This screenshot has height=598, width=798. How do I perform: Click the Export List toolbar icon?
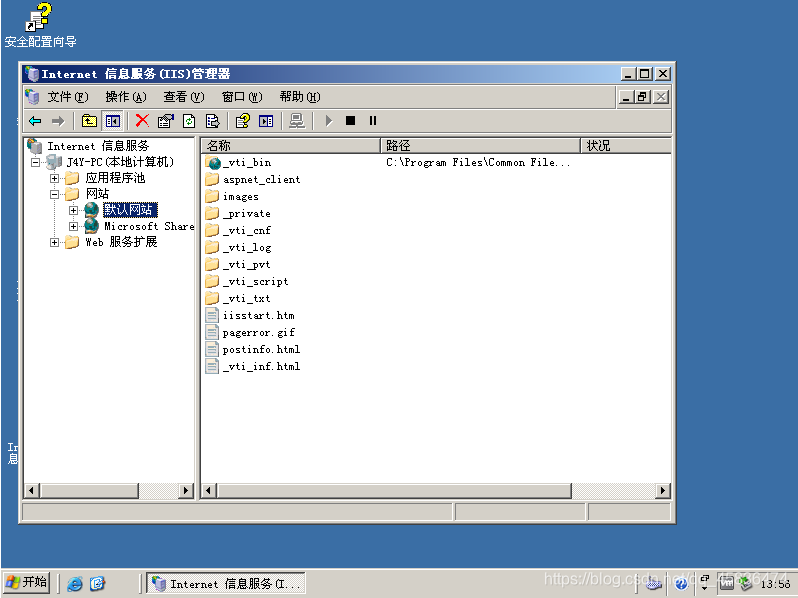point(212,121)
